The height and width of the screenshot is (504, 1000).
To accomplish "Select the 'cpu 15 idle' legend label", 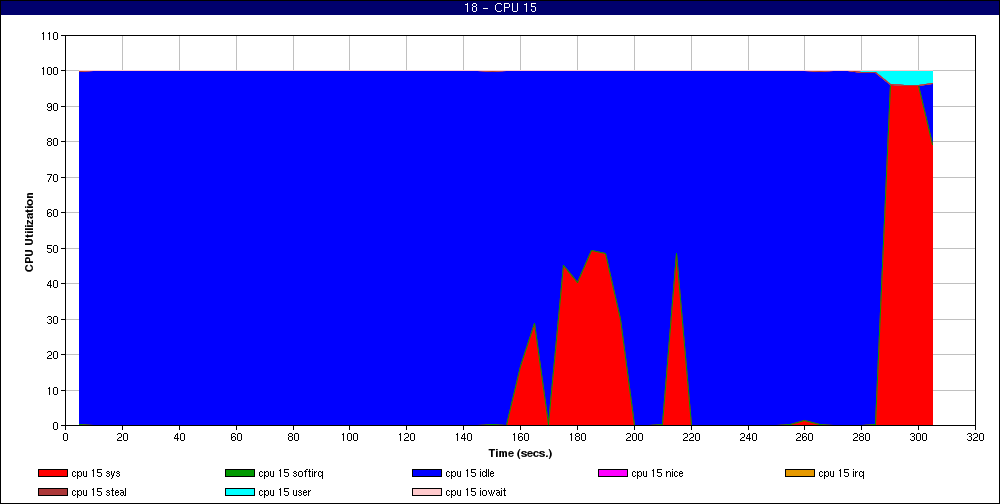I will click(470, 473).
